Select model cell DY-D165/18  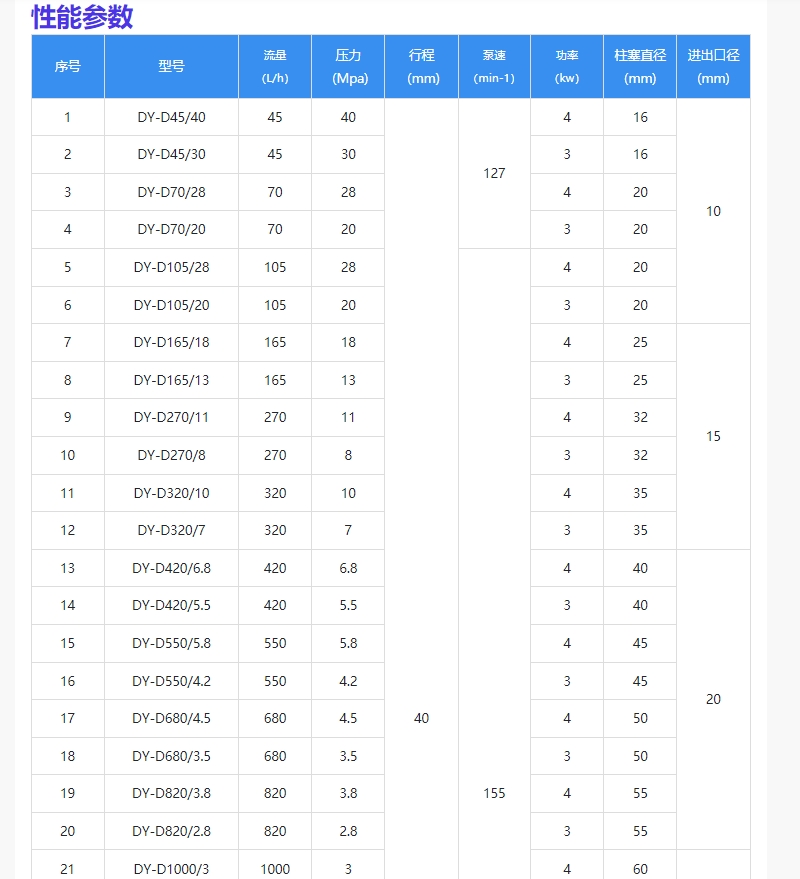(x=172, y=342)
